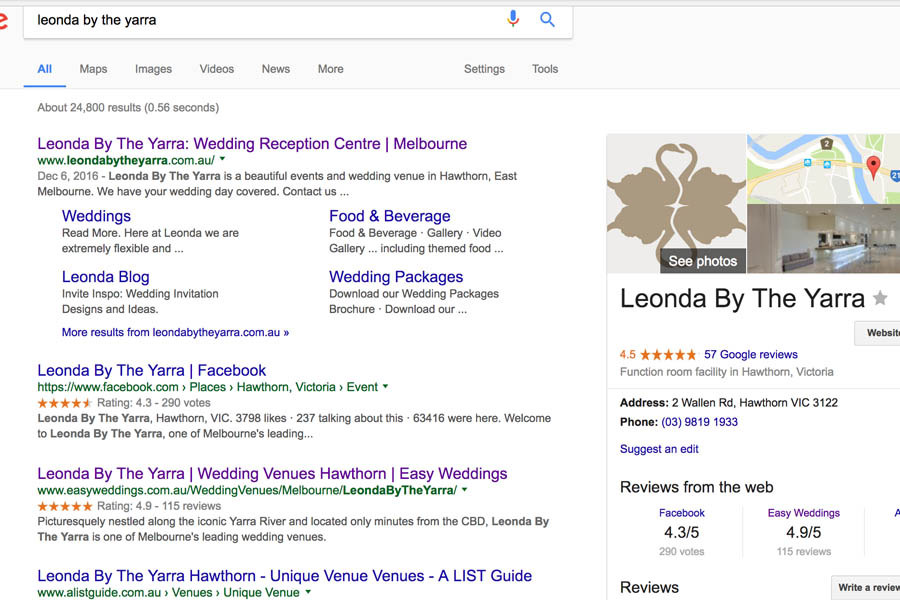Screen dimensions: 900x600
Task: Open Facebook reviews from the web link
Action: coord(681,513)
